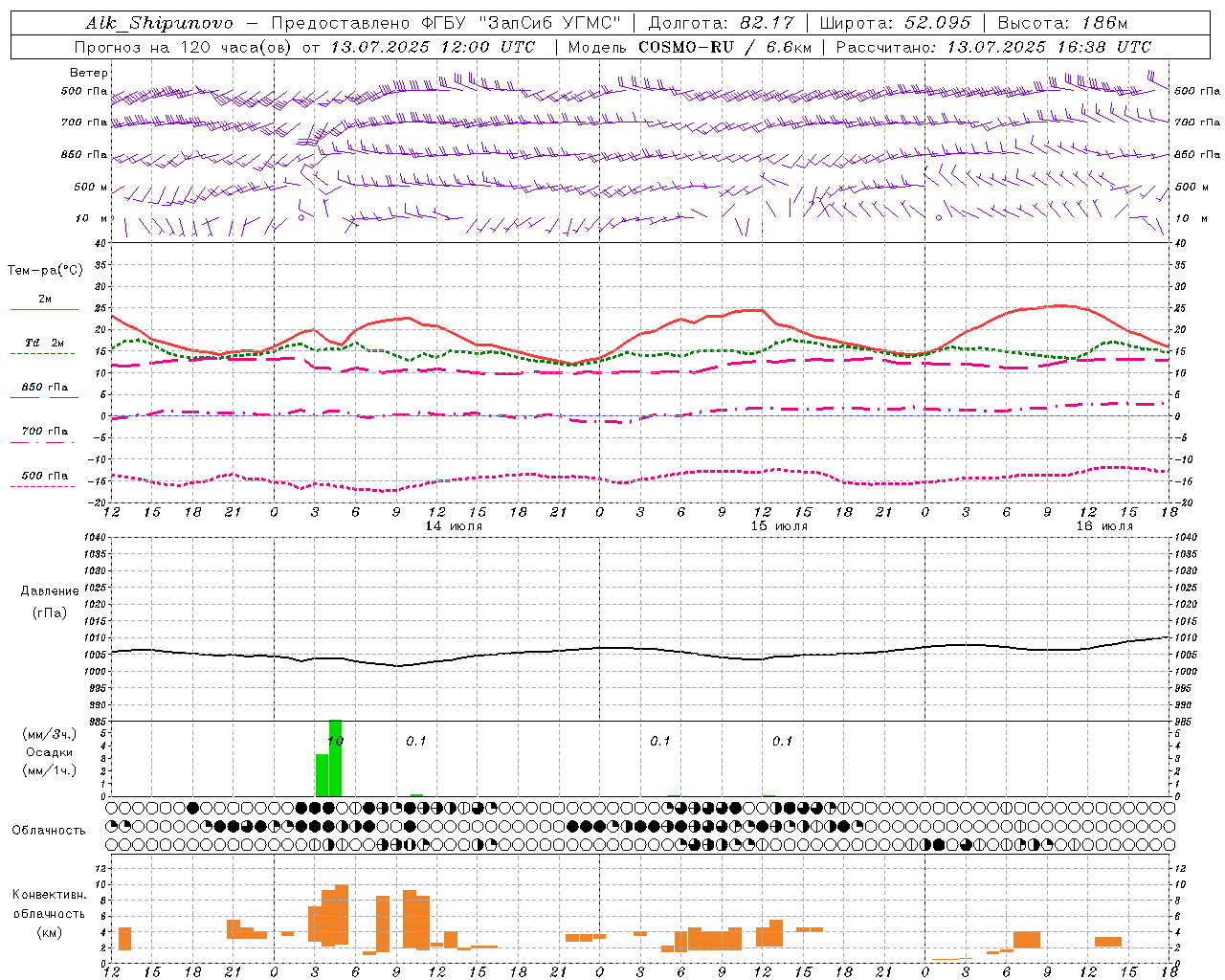Click the Td 2м legend label

pyautogui.click(x=45, y=343)
